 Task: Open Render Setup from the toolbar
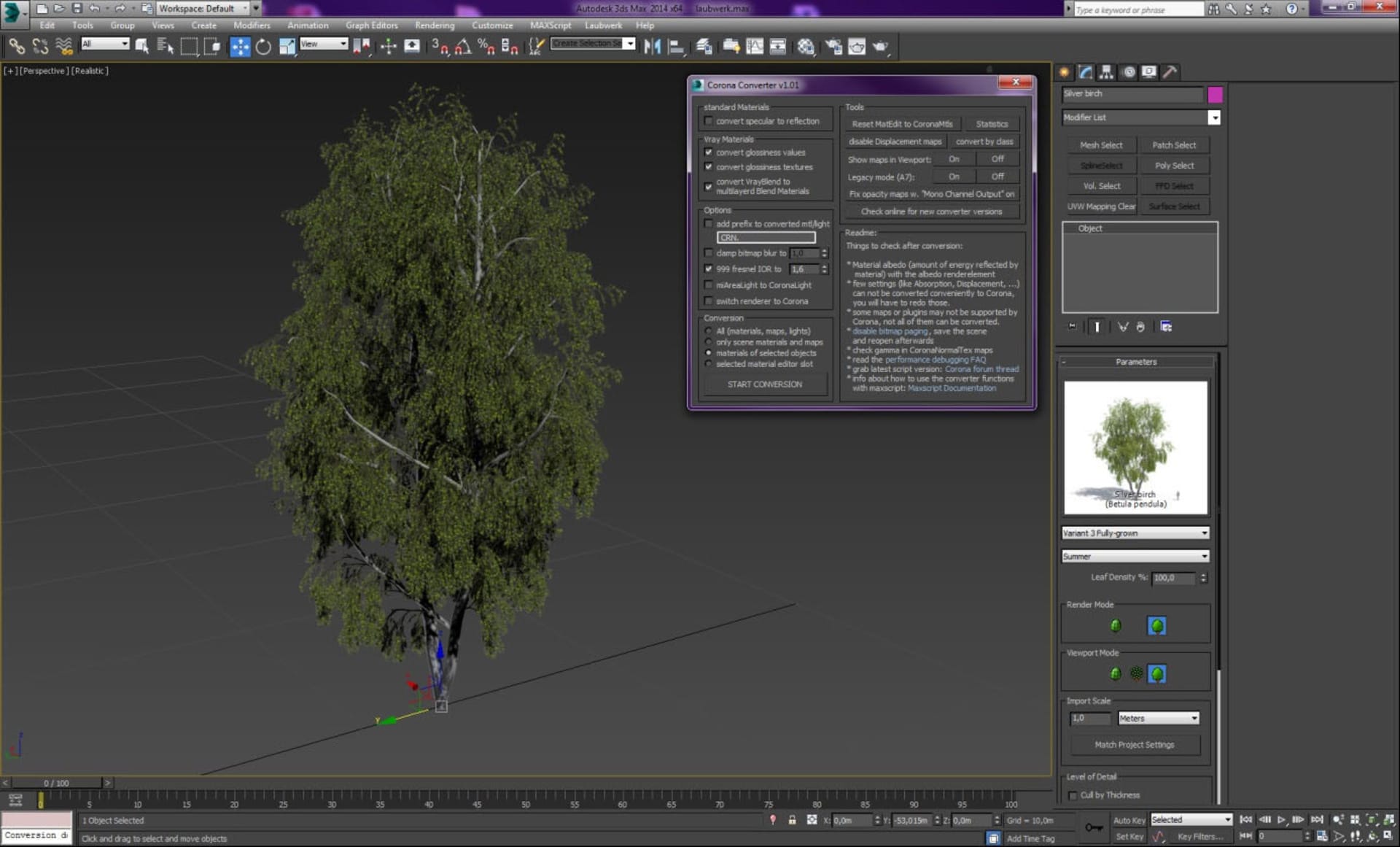(833, 47)
